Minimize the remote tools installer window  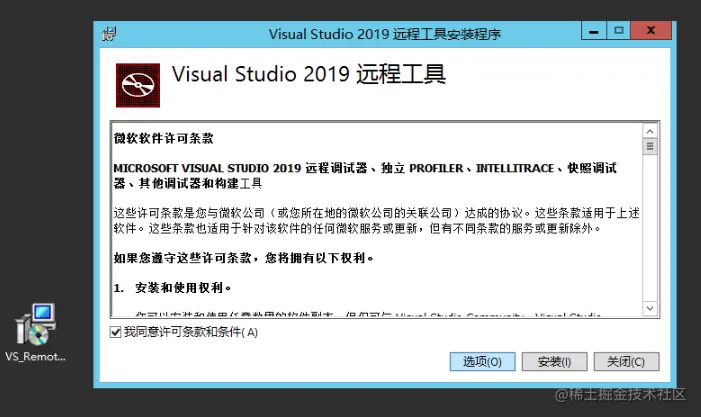(594, 31)
